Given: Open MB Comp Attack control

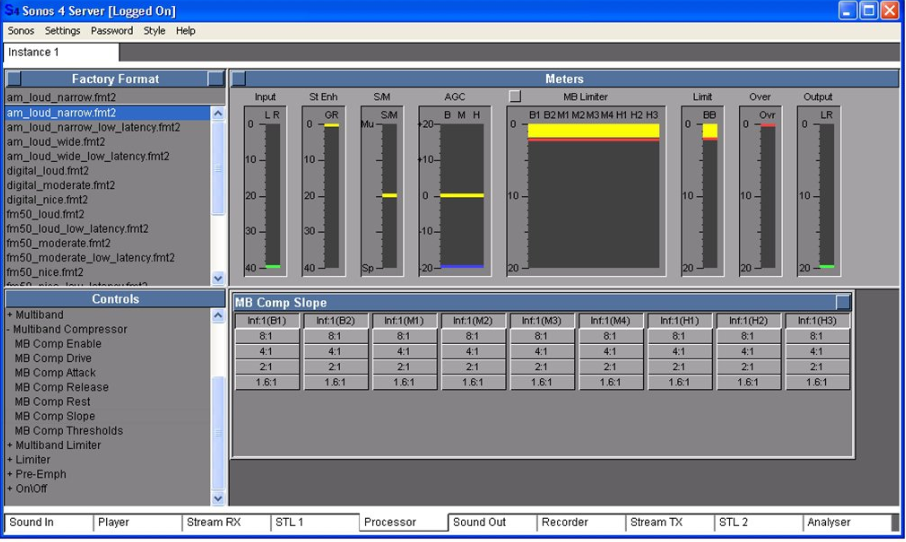Looking at the screenshot, I should point(55,373).
